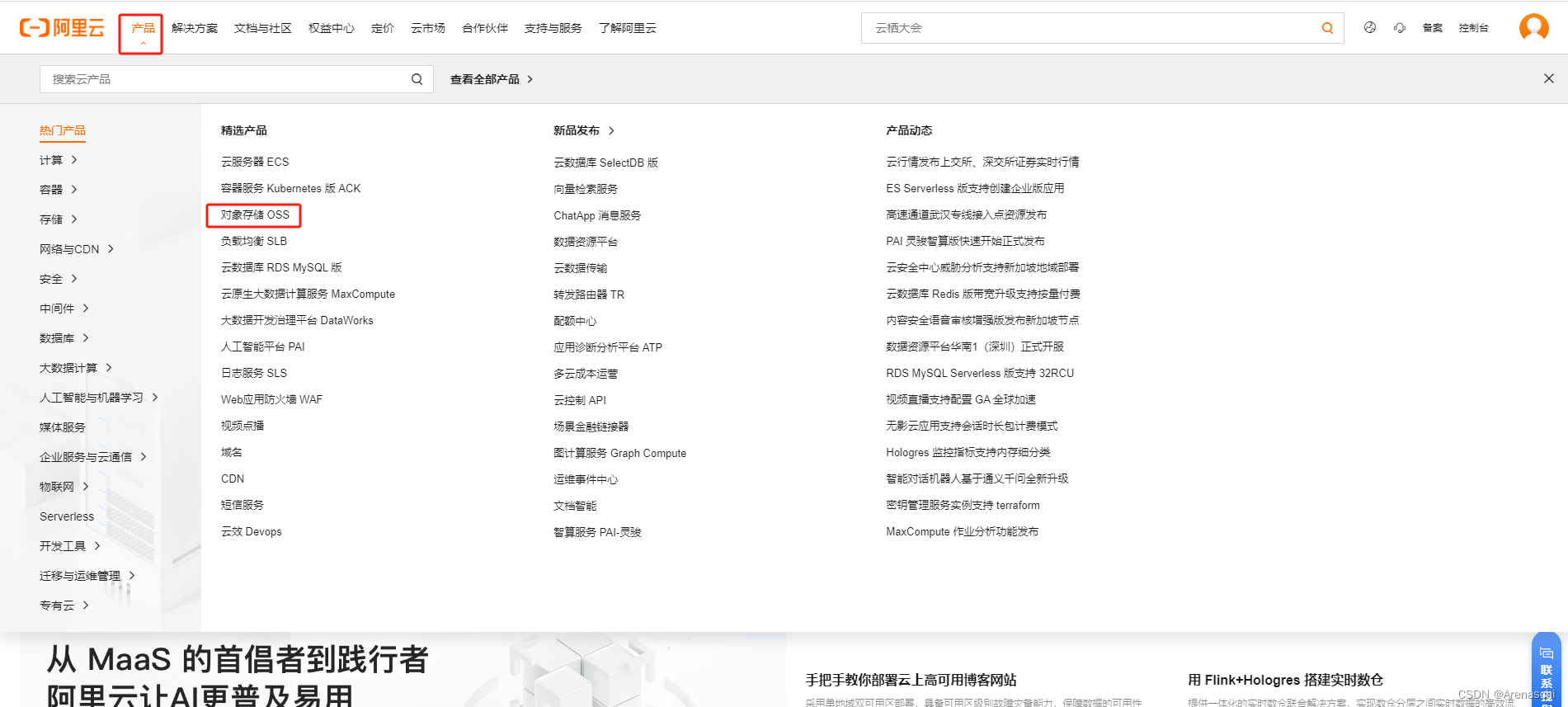Open CDN product link

pos(233,478)
